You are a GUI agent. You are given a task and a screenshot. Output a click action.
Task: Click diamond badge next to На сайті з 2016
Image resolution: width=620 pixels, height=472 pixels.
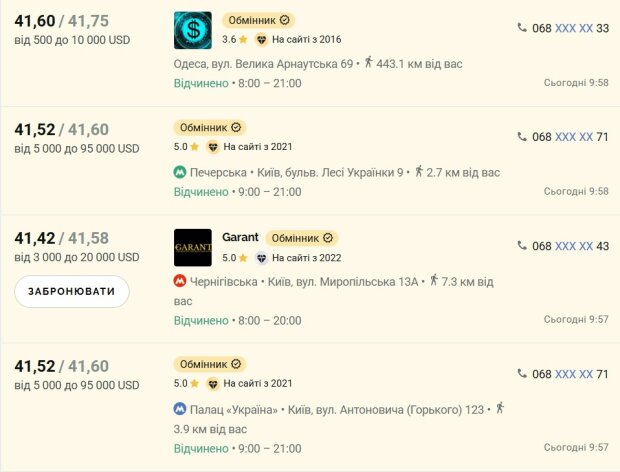click(x=261, y=40)
